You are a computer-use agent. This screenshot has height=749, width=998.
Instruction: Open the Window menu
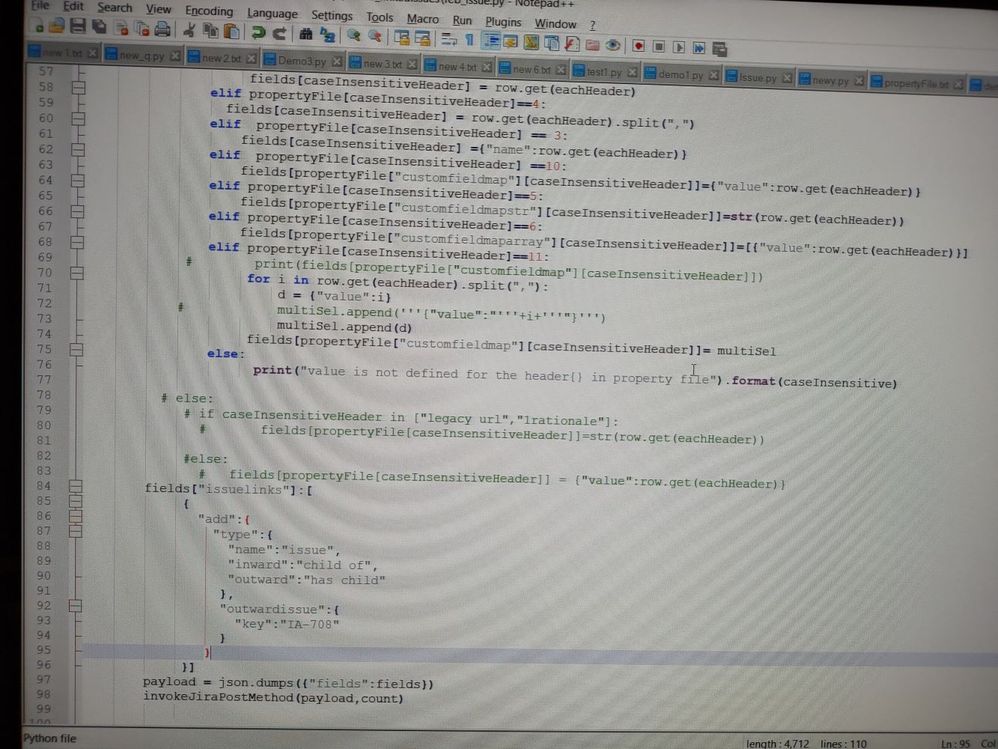555,24
